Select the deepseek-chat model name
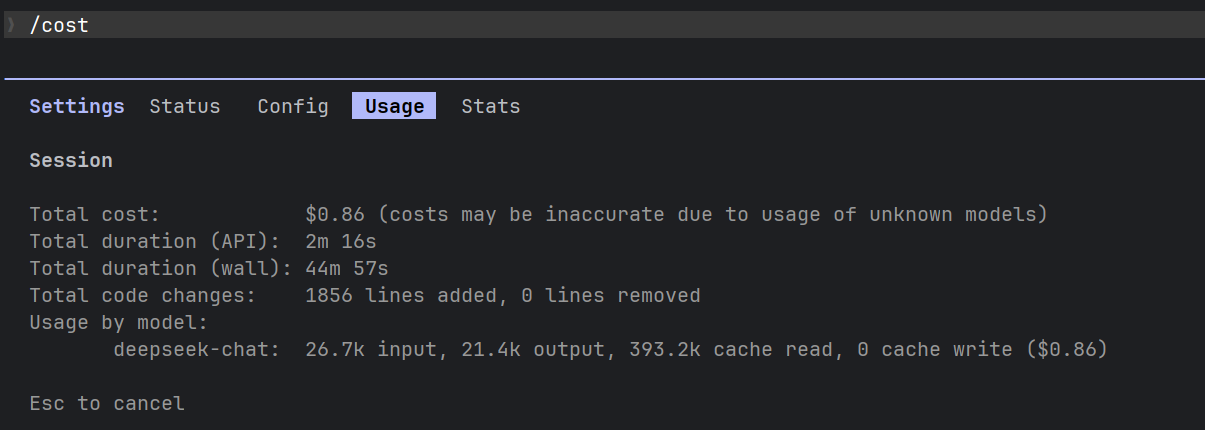The height and width of the screenshot is (430, 1205). tap(197, 350)
